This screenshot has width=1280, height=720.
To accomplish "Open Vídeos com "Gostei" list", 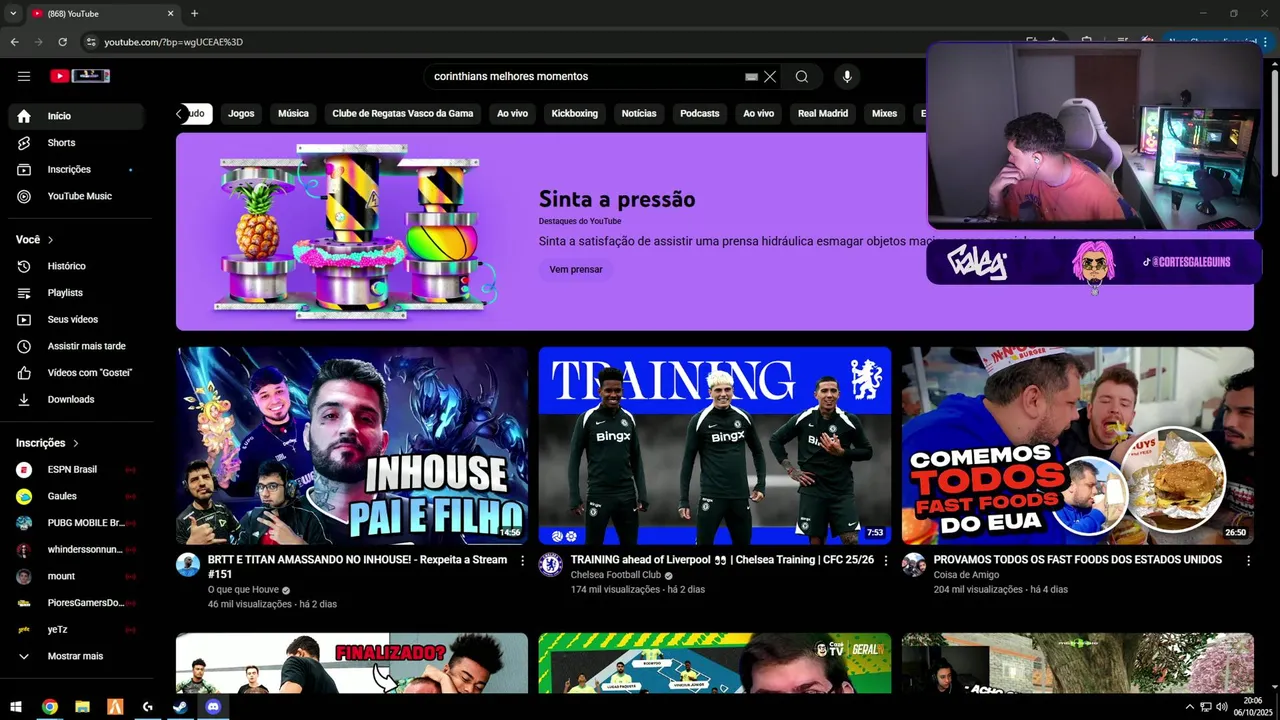I will pos(76,373).
